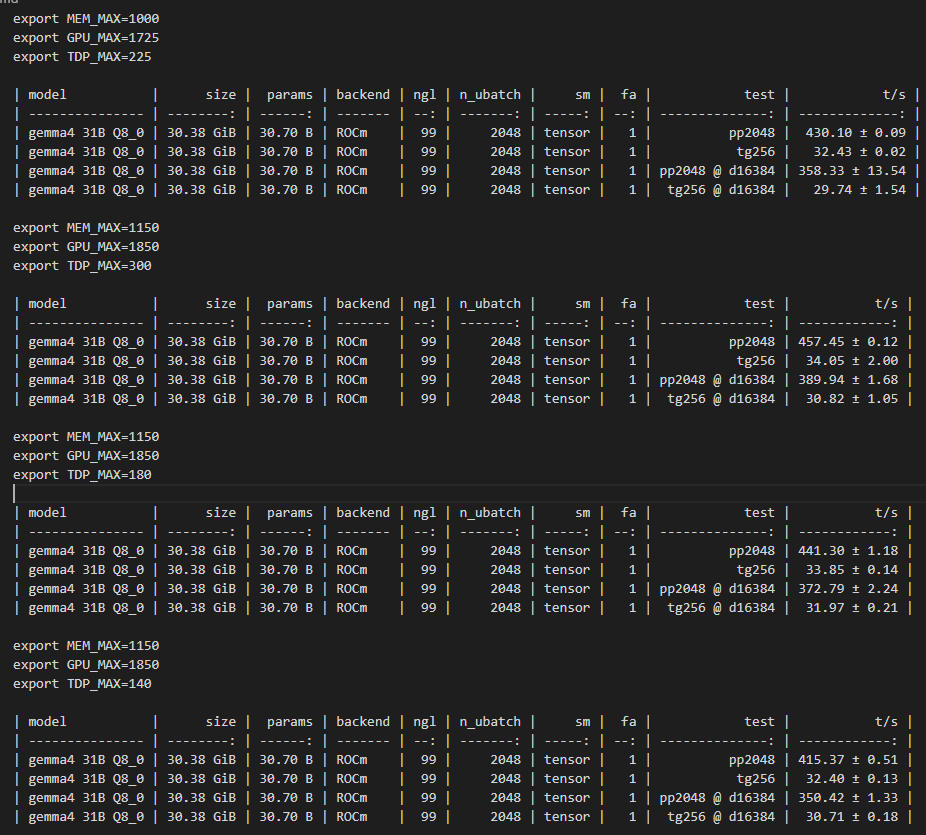Click the value '30.71 ± 0.18'
Screen dimensions: 926x835
point(852,817)
